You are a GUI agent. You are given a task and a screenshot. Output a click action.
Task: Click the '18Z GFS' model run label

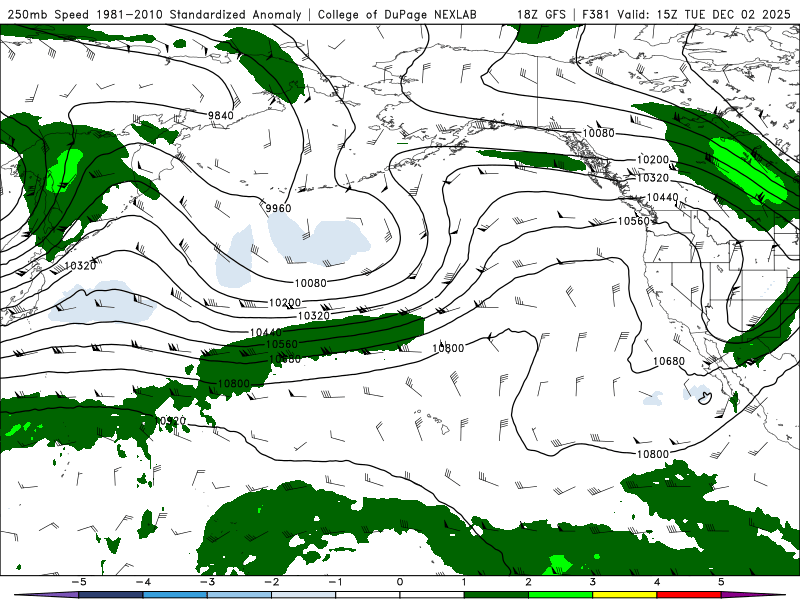click(541, 14)
